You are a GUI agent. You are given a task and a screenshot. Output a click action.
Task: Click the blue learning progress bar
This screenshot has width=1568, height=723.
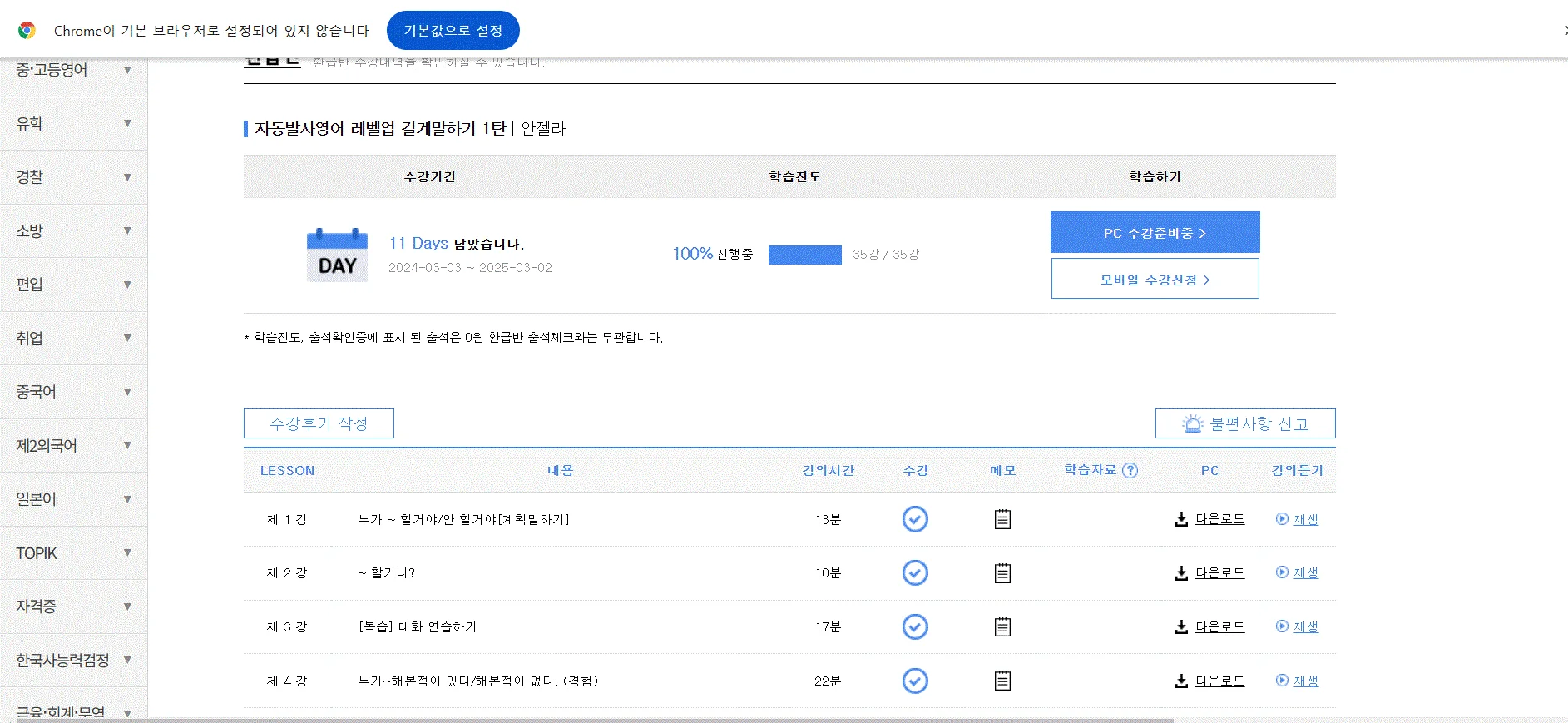[x=805, y=255]
